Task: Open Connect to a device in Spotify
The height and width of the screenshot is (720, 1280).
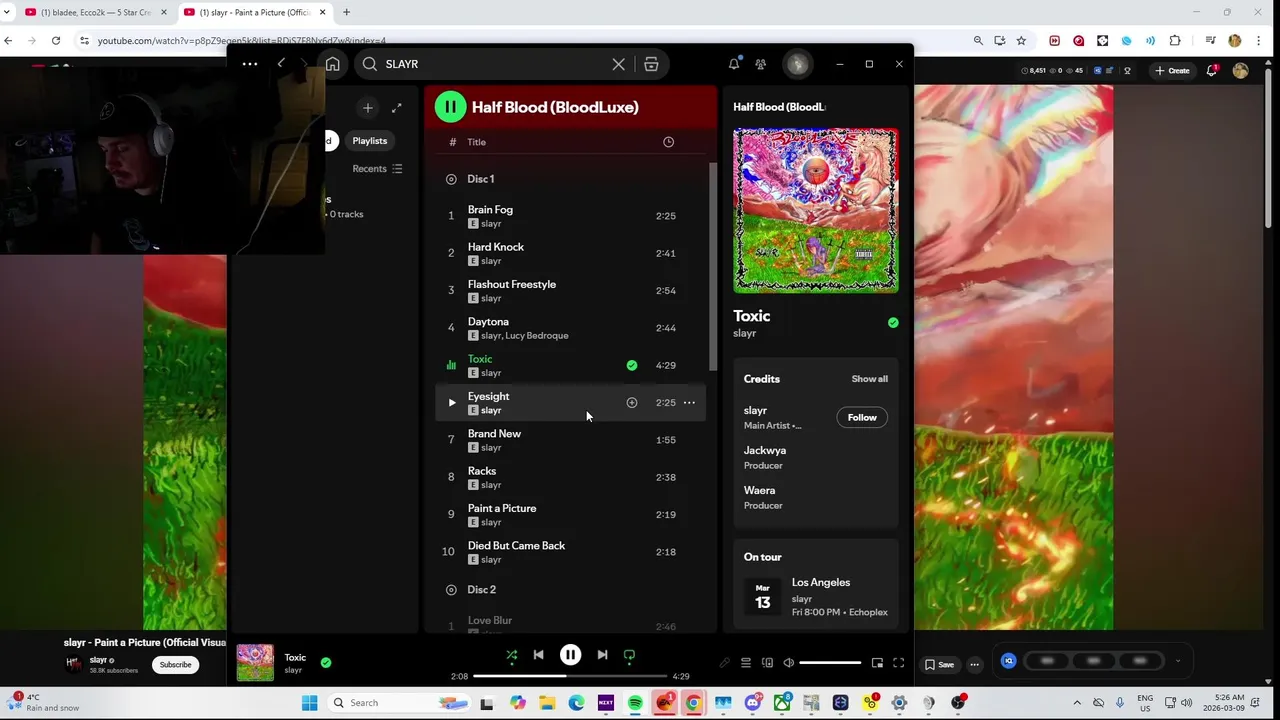Action: 767,663
